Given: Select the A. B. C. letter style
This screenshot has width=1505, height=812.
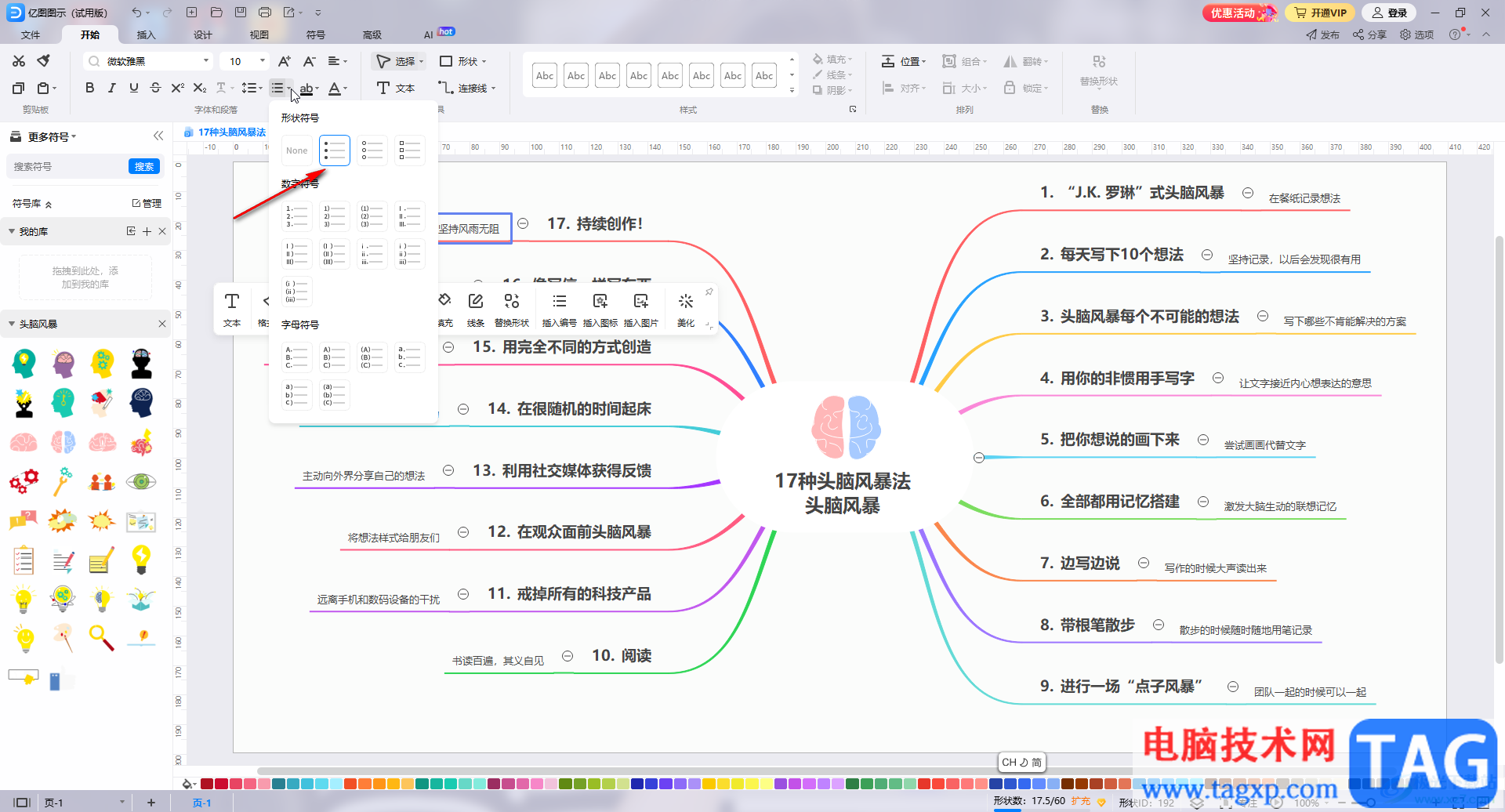Looking at the screenshot, I should click(297, 357).
